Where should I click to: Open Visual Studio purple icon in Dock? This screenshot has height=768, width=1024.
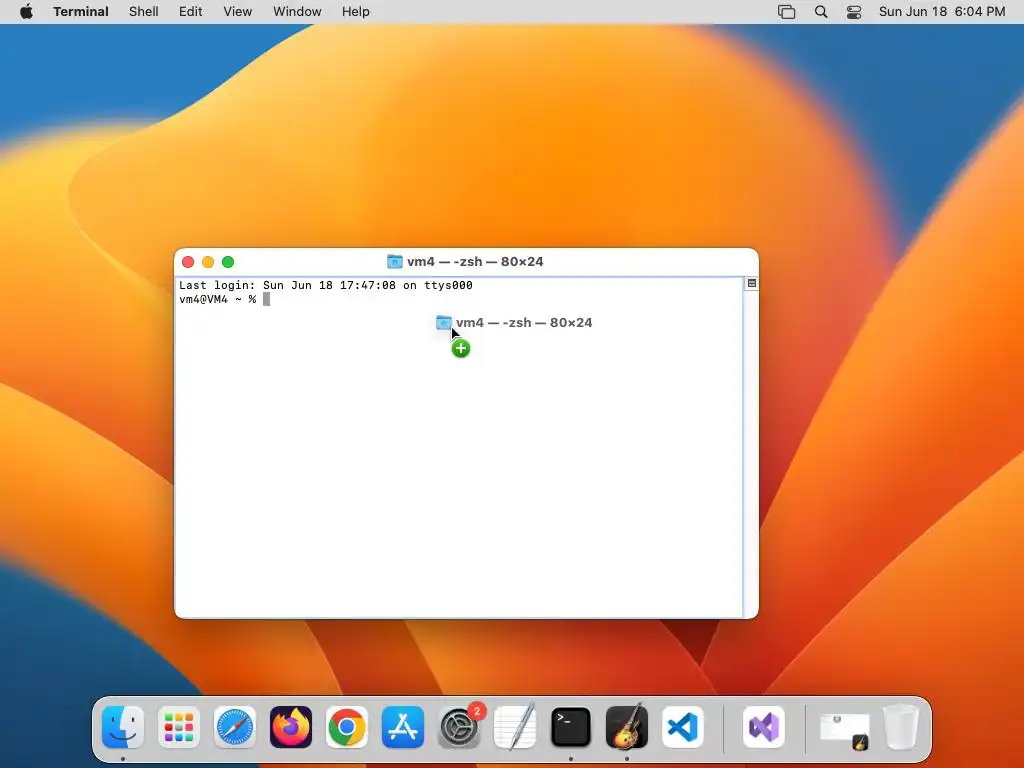764,727
